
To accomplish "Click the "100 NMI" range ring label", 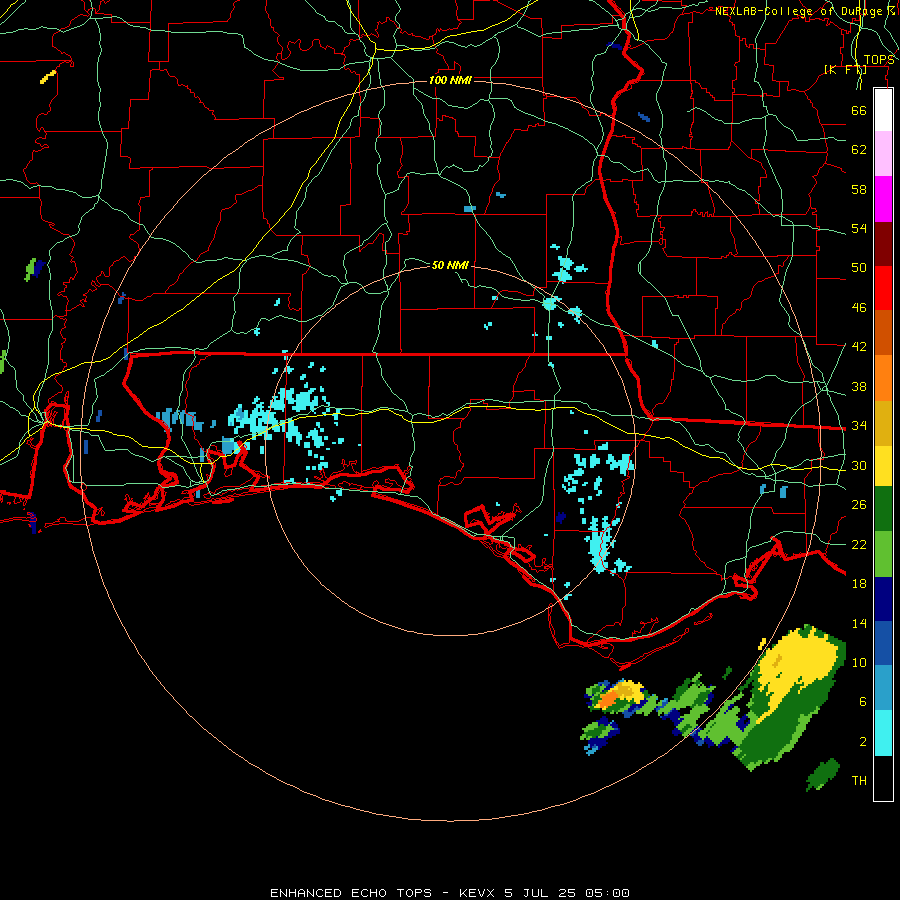I will coord(450,80).
